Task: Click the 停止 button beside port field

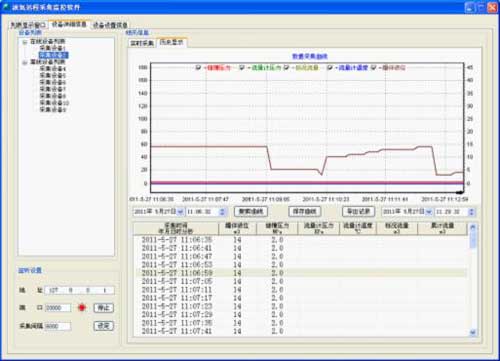Action: [104, 308]
